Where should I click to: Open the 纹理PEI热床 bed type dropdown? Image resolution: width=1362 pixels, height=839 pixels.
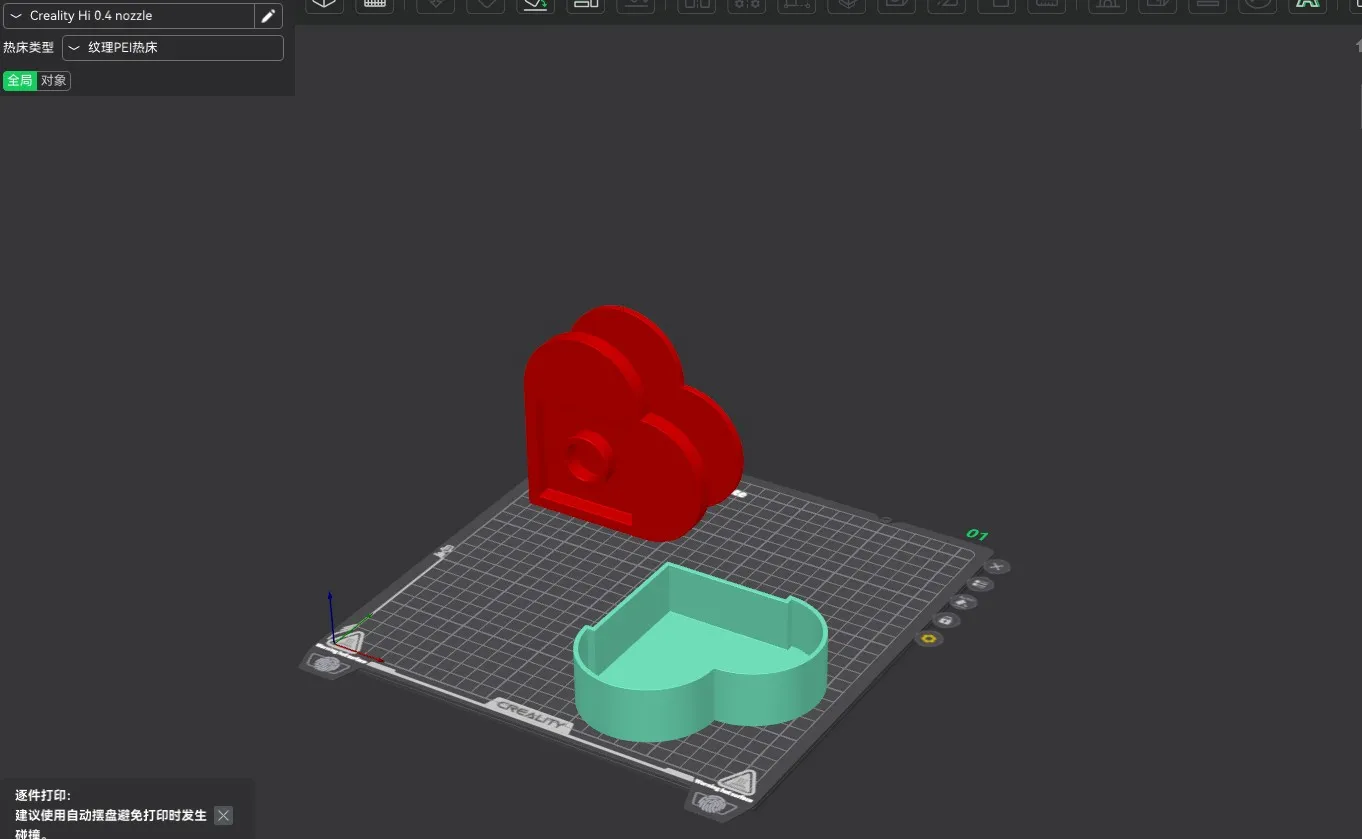173,47
